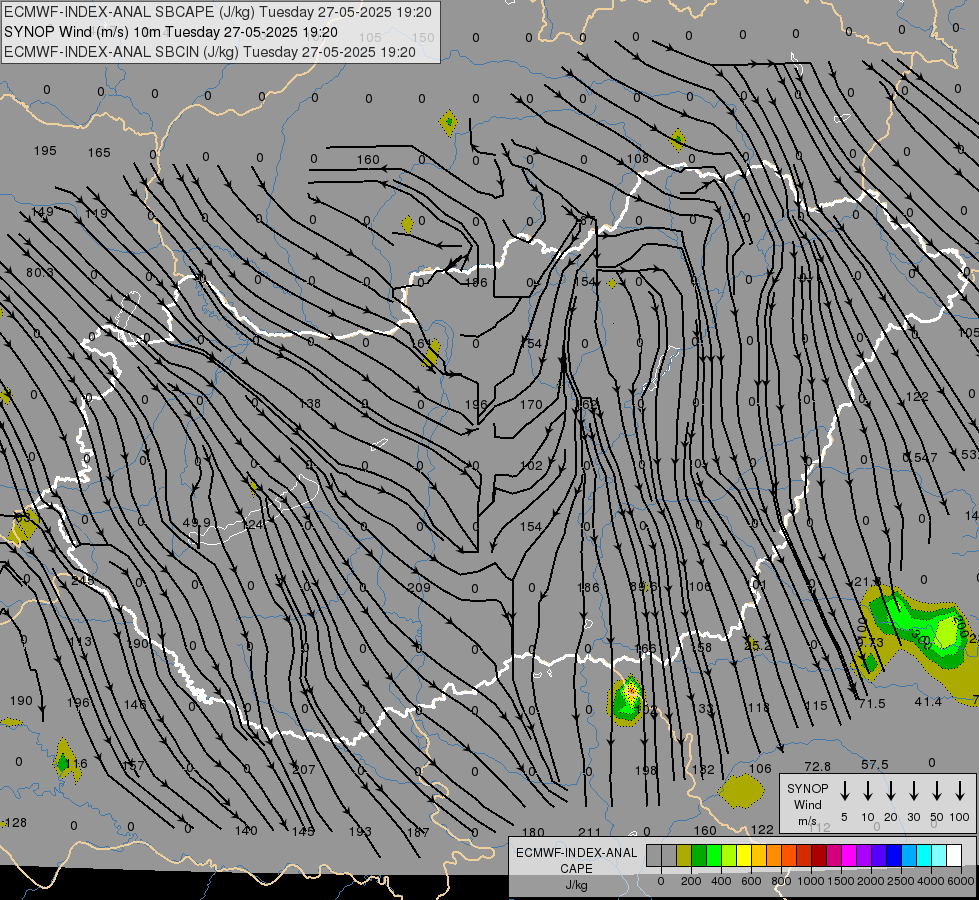Click the 5 m/s wind arrow in legend
The height and width of the screenshot is (900, 979).
(x=845, y=791)
